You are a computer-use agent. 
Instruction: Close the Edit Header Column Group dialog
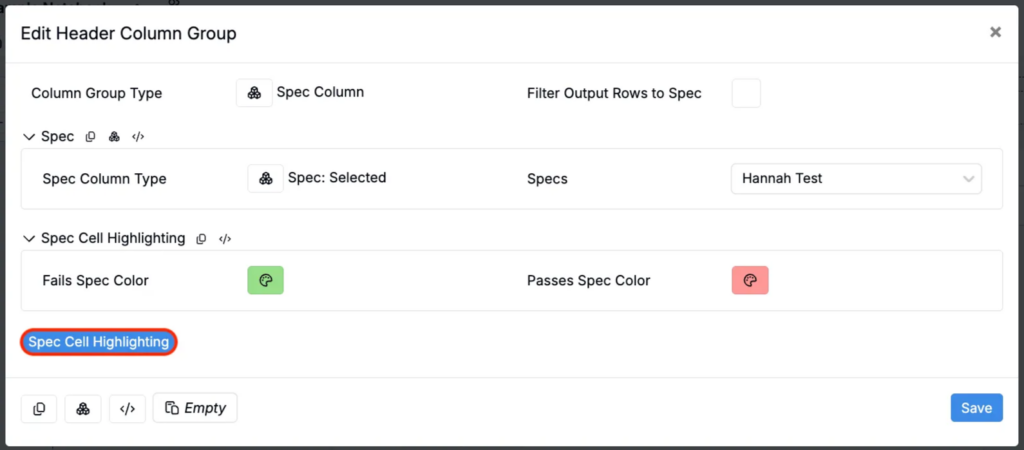click(x=995, y=32)
